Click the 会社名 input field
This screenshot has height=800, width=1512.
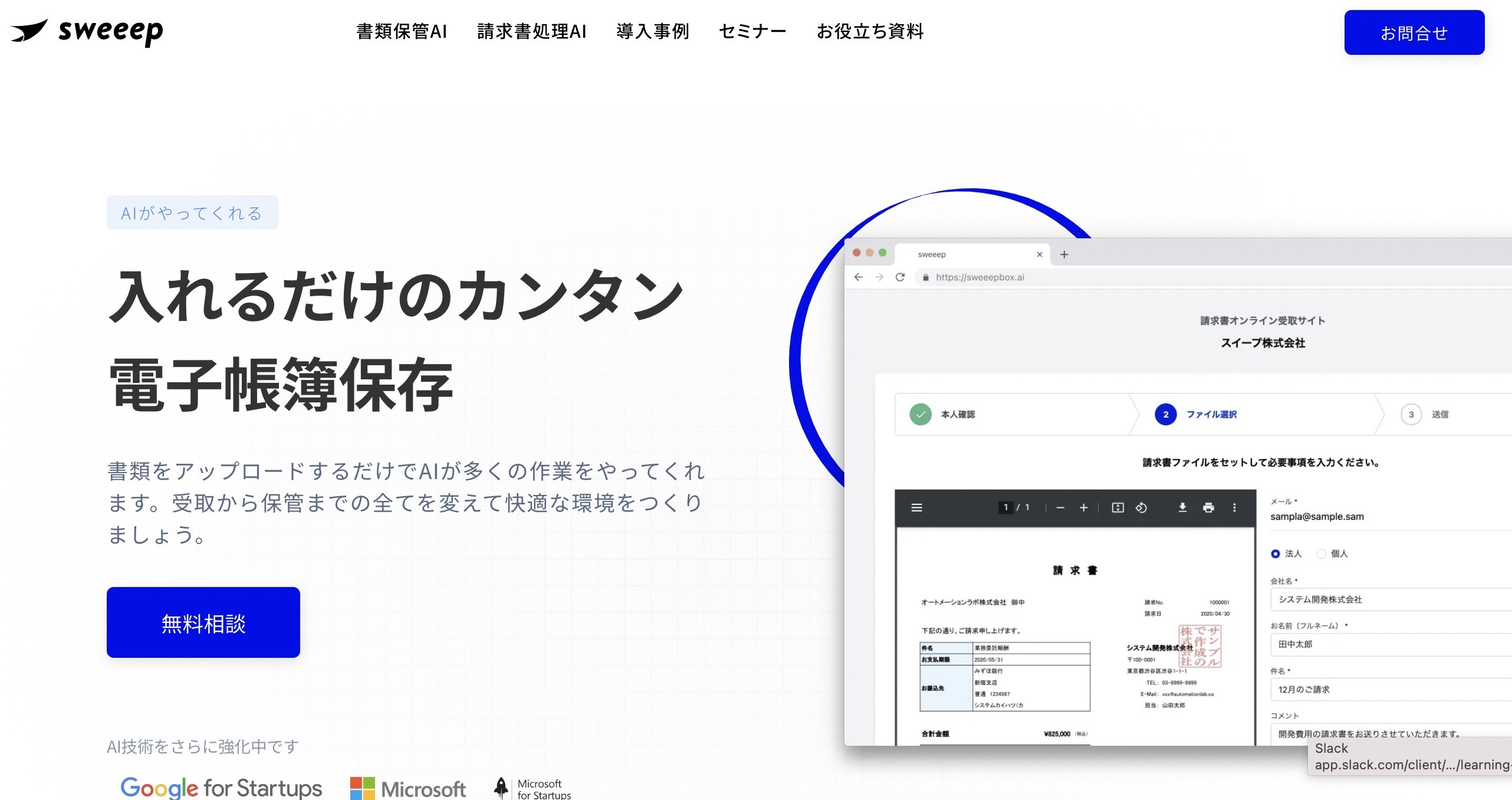tap(1391, 599)
